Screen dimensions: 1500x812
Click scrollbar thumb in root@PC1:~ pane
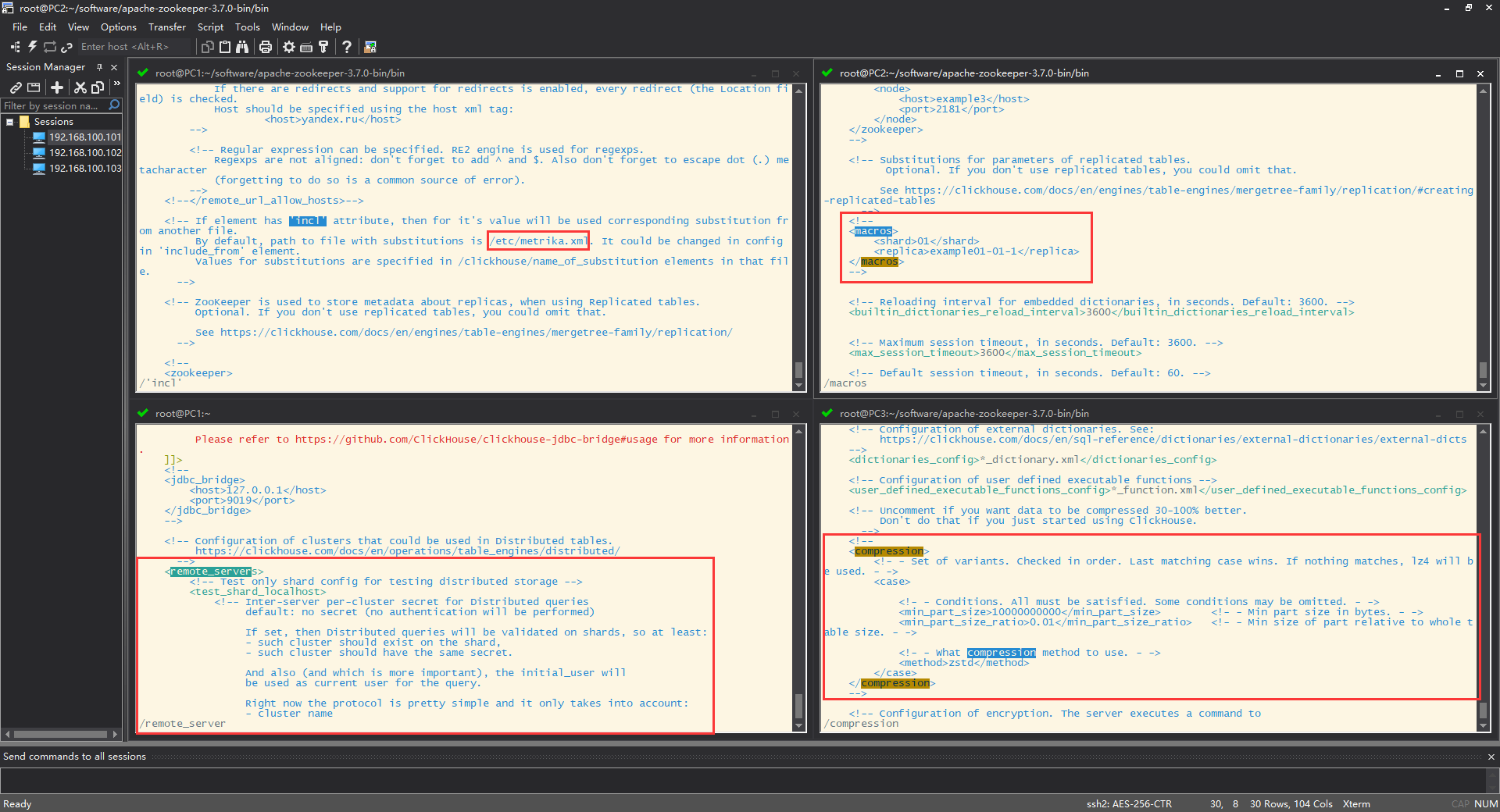tap(798, 706)
